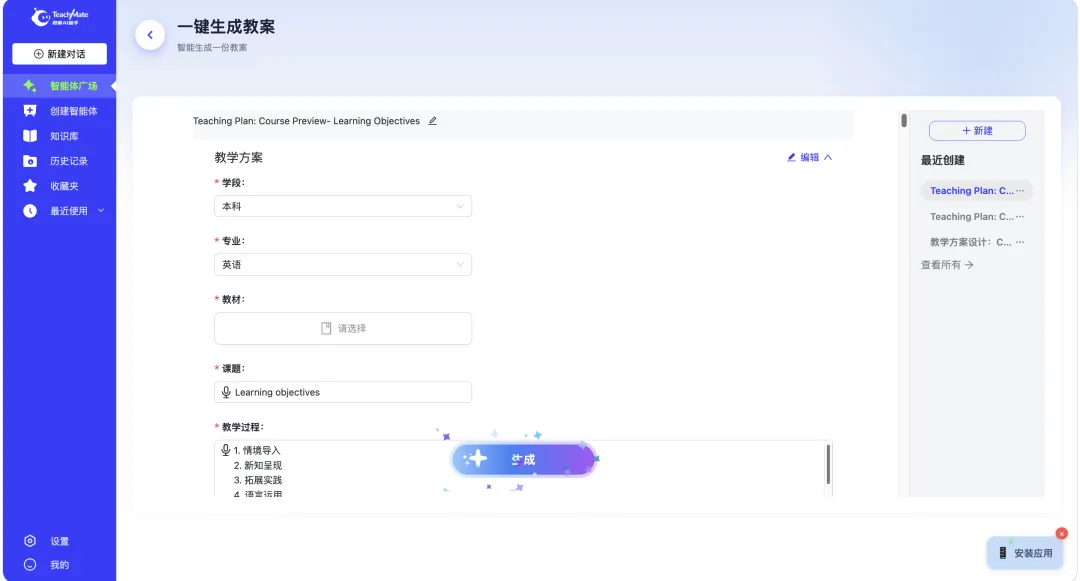1080x581 pixels.
Task: Click the 生成 generate button
Action: pyautogui.click(x=524, y=459)
